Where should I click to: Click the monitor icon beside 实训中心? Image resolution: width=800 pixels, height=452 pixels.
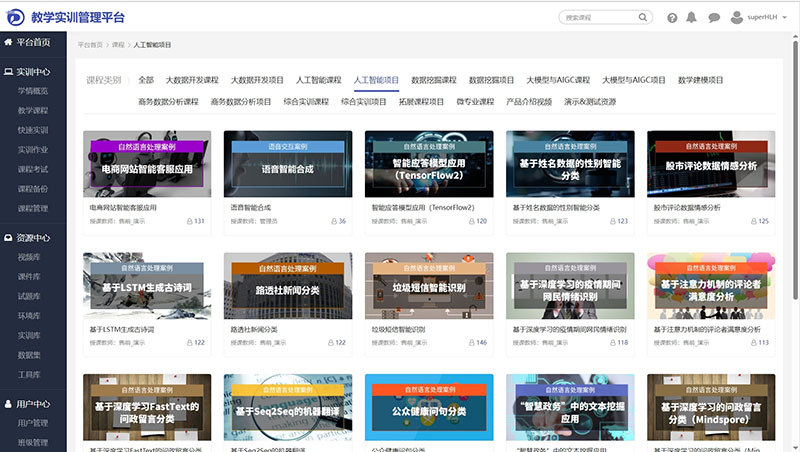tap(9, 72)
